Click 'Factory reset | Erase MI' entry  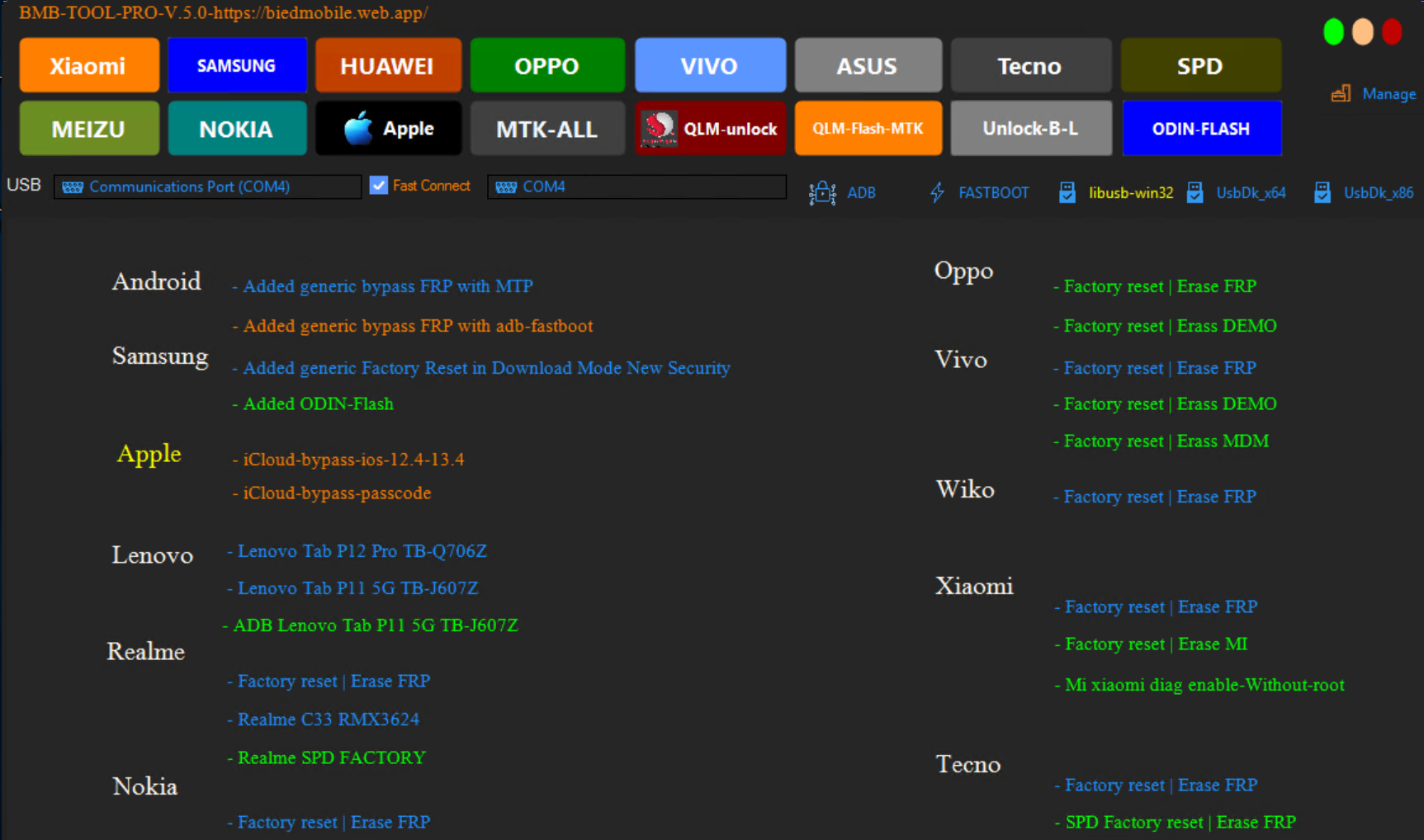(1152, 644)
